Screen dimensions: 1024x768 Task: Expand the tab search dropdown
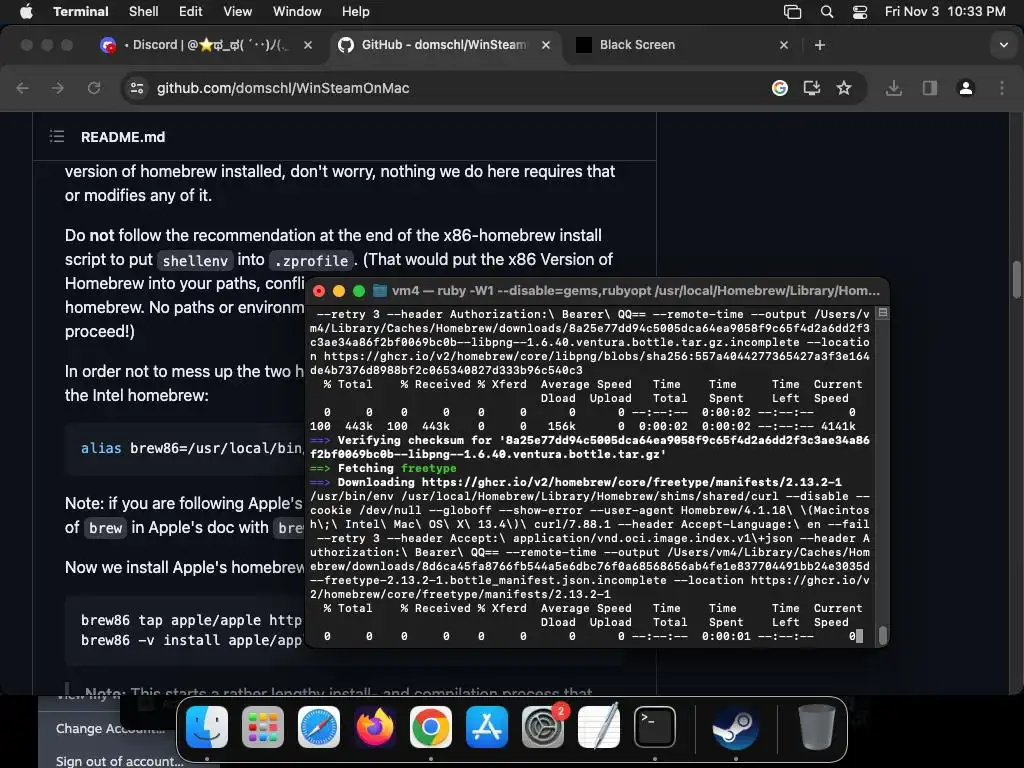[x=1004, y=45]
